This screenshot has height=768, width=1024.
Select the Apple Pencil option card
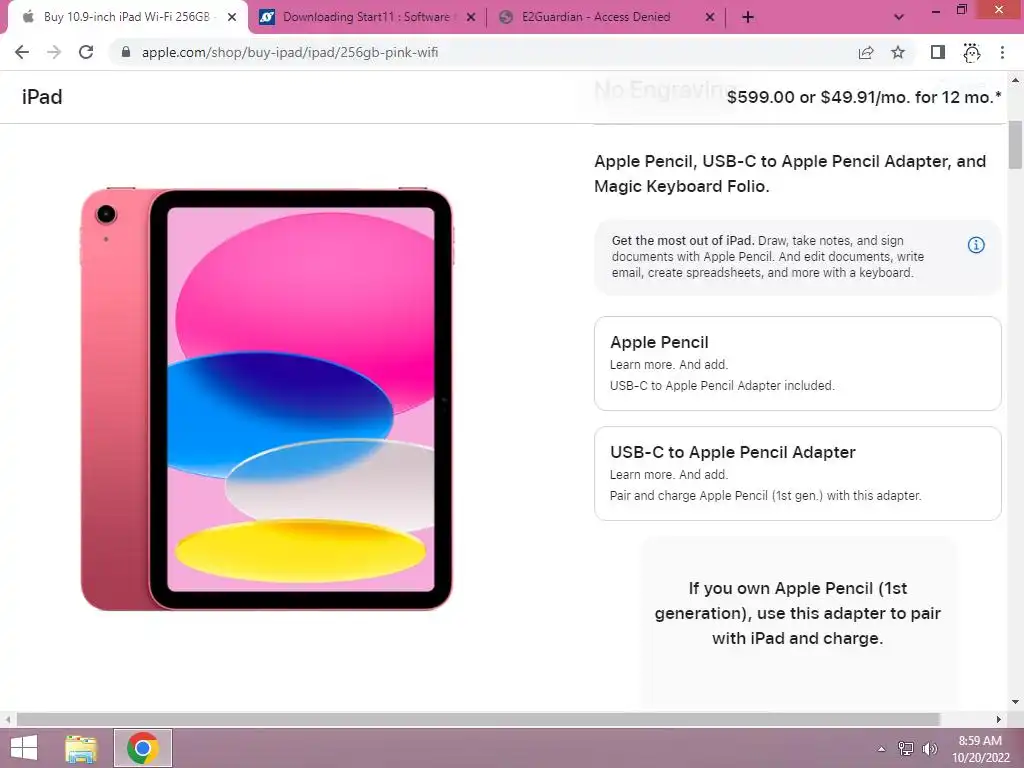(x=797, y=364)
